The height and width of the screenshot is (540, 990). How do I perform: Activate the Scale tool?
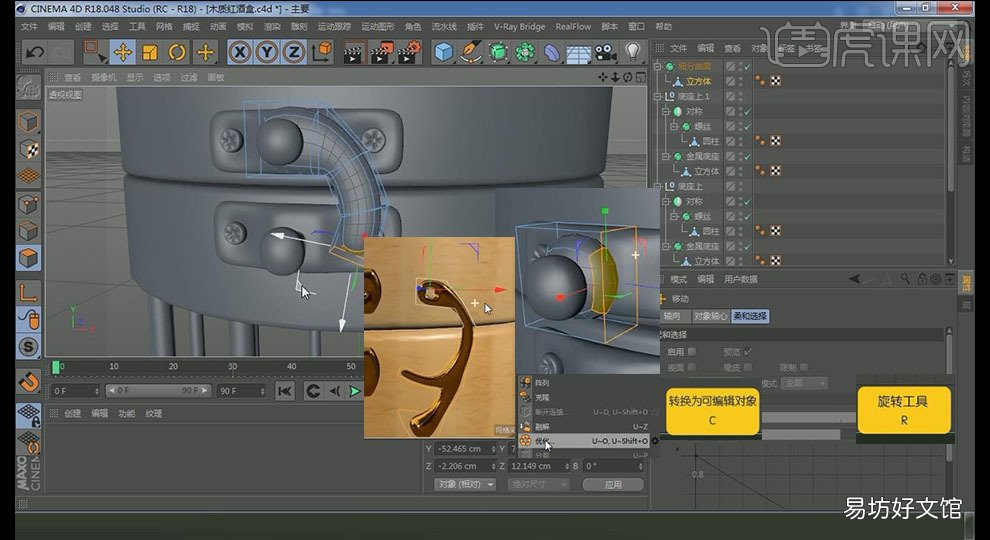click(x=150, y=52)
